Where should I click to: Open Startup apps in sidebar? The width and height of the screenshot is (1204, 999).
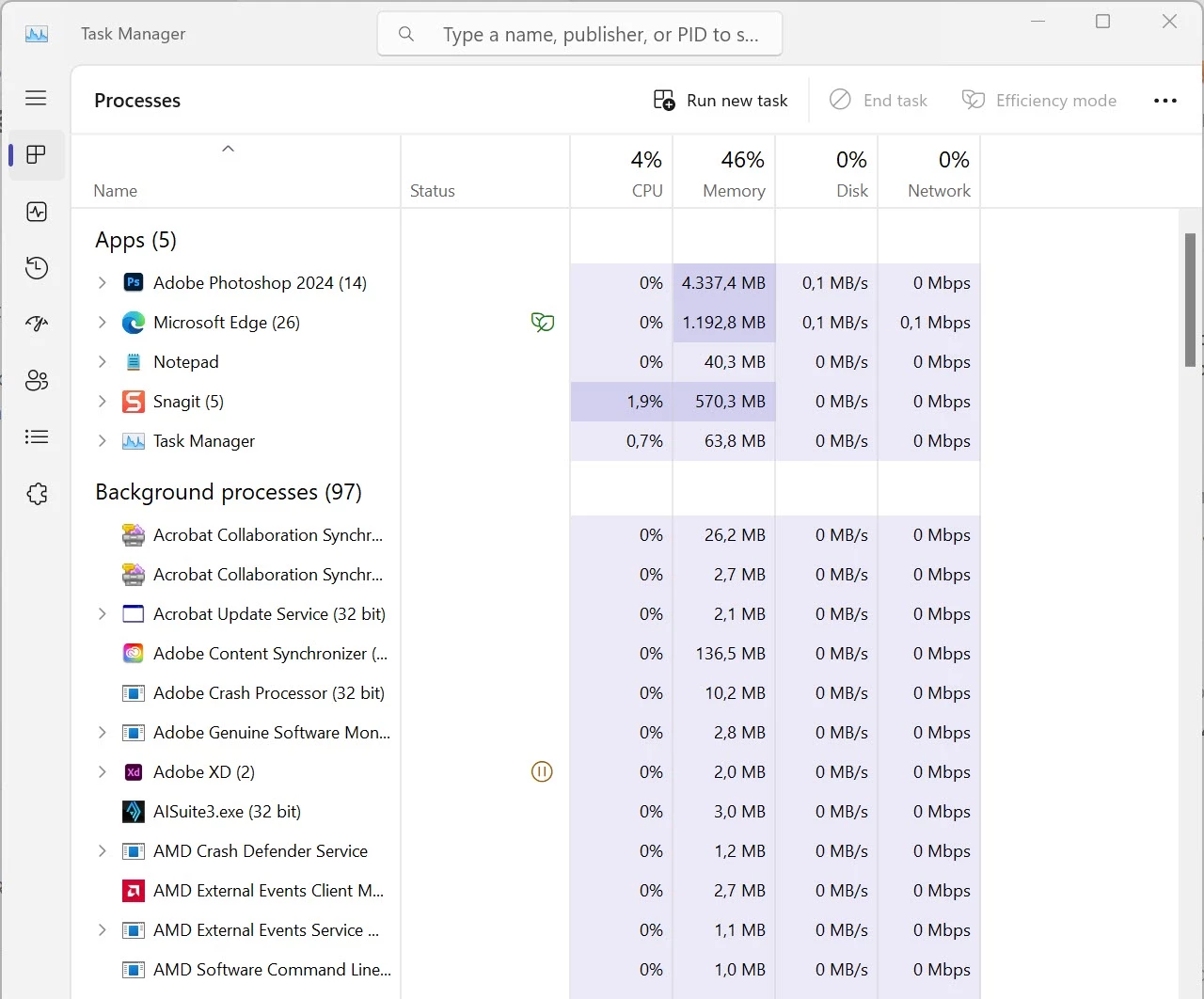click(x=37, y=324)
